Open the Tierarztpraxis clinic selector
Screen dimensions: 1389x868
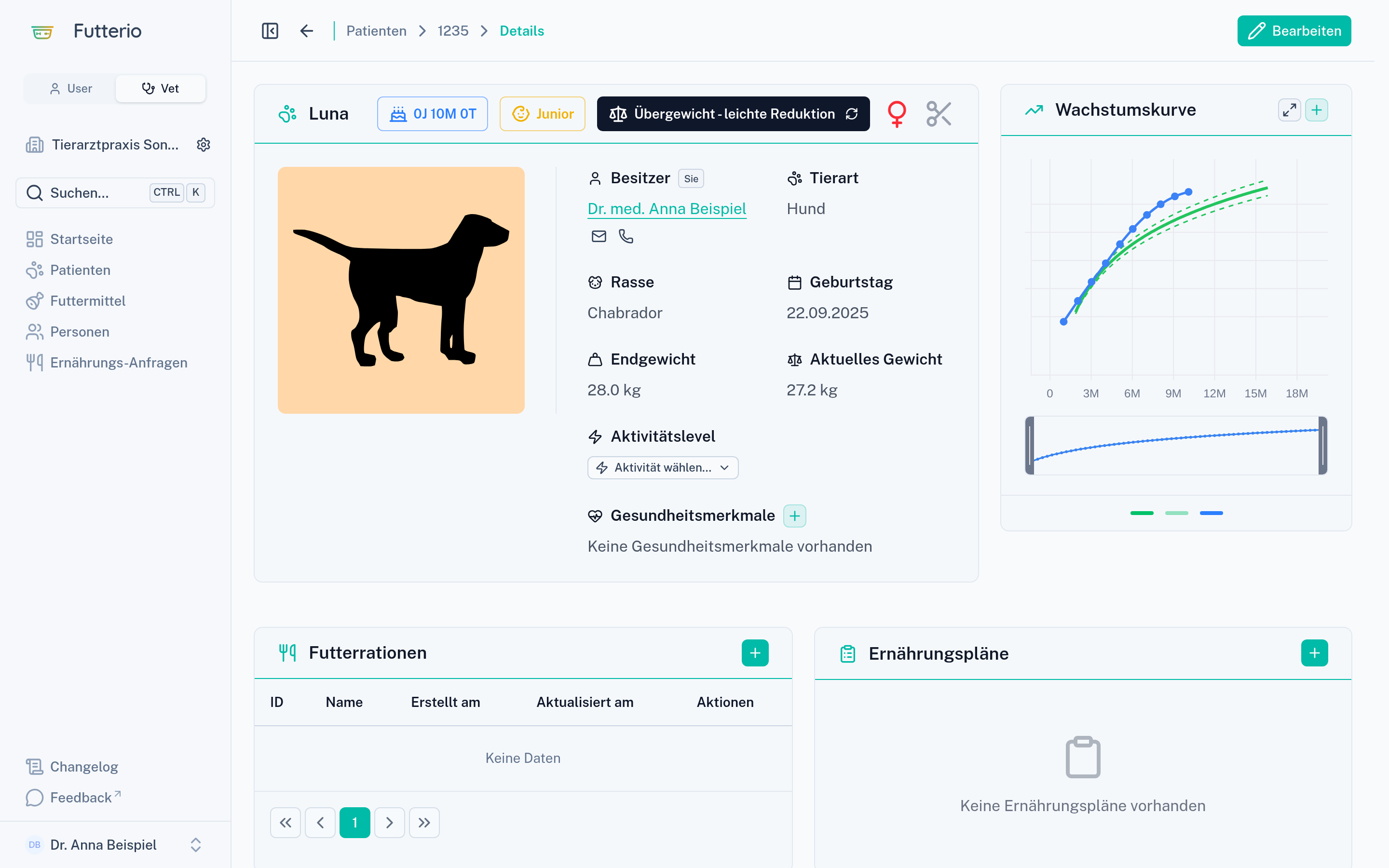[103, 145]
